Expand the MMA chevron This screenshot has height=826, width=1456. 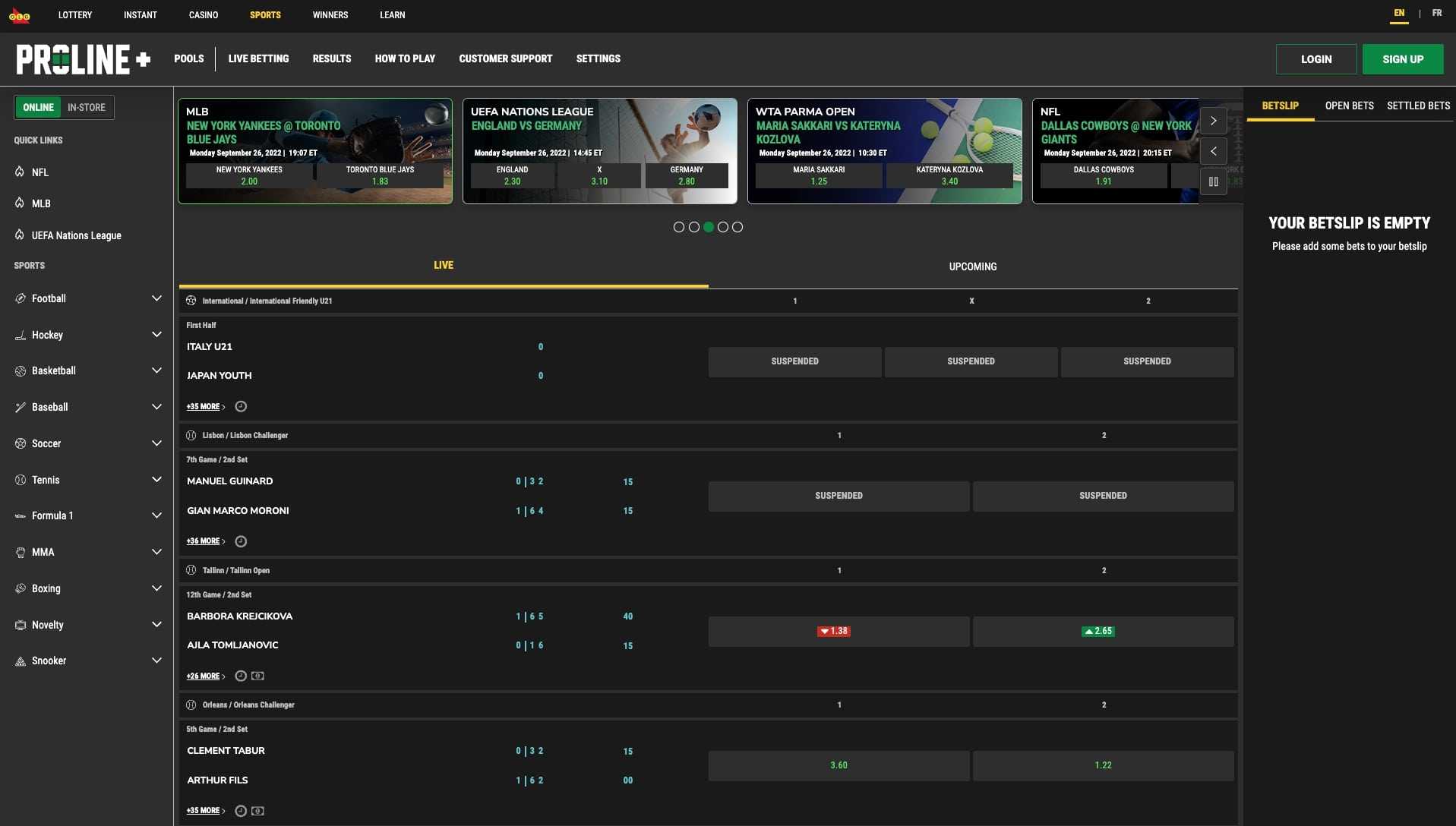coord(156,552)
